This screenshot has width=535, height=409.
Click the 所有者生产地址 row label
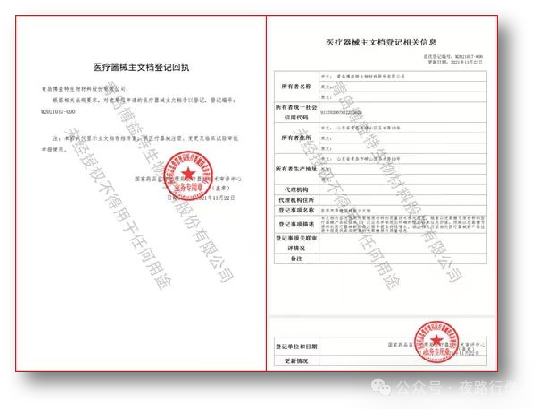click(296, 169)
